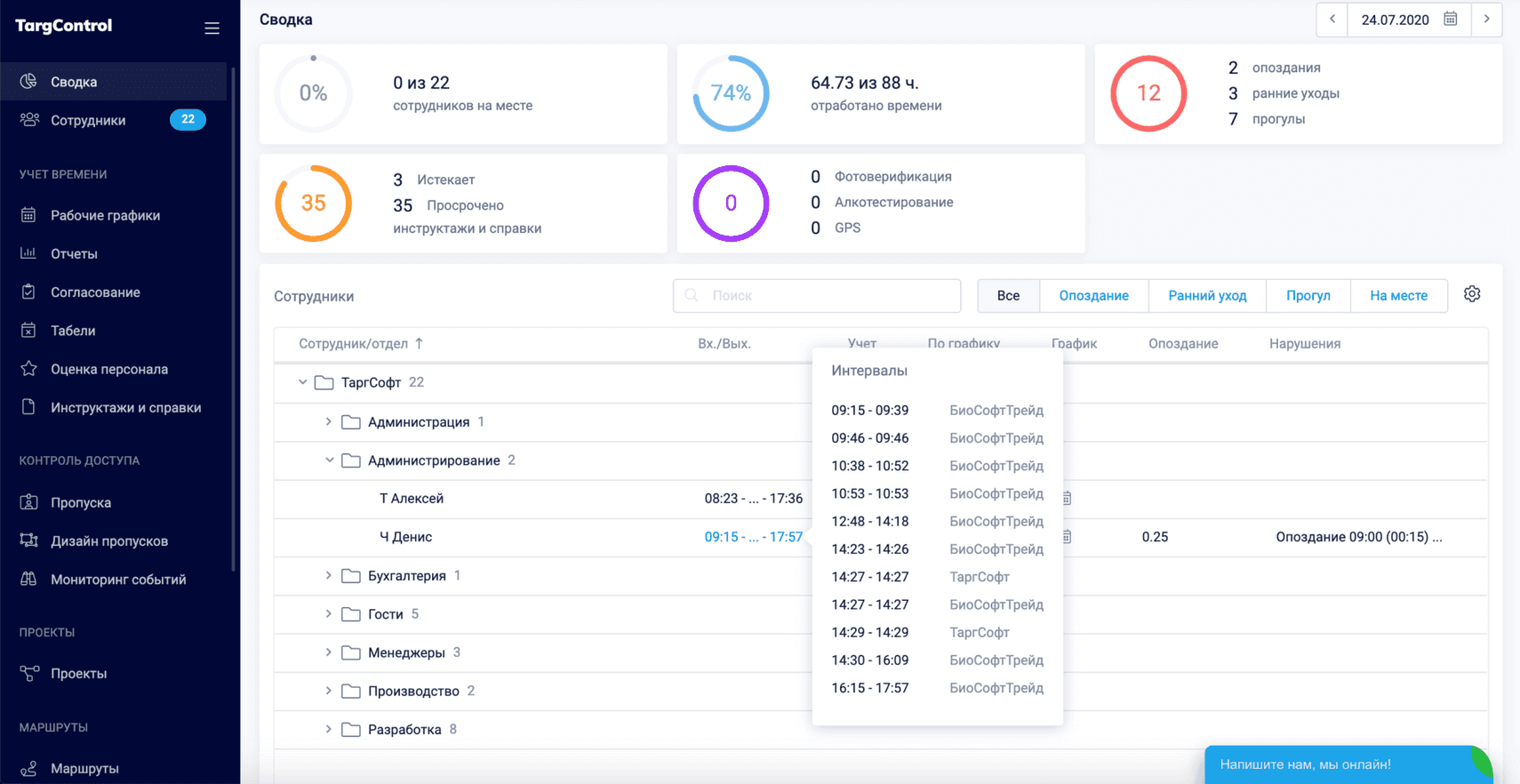This screenshot has height=784, width=1520.
Task: Open the Пропуска badge icon in sidebar
Action: click(x=28, y=502)
